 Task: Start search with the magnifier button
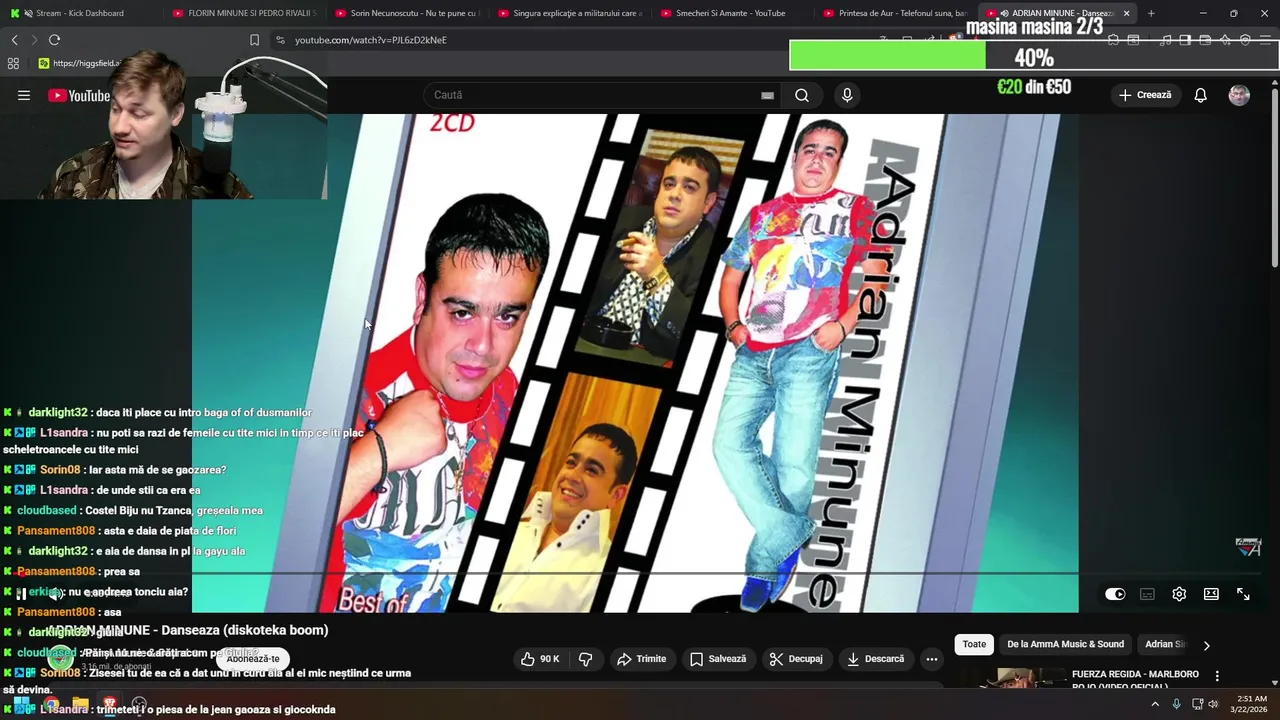(x=802, y=95)
